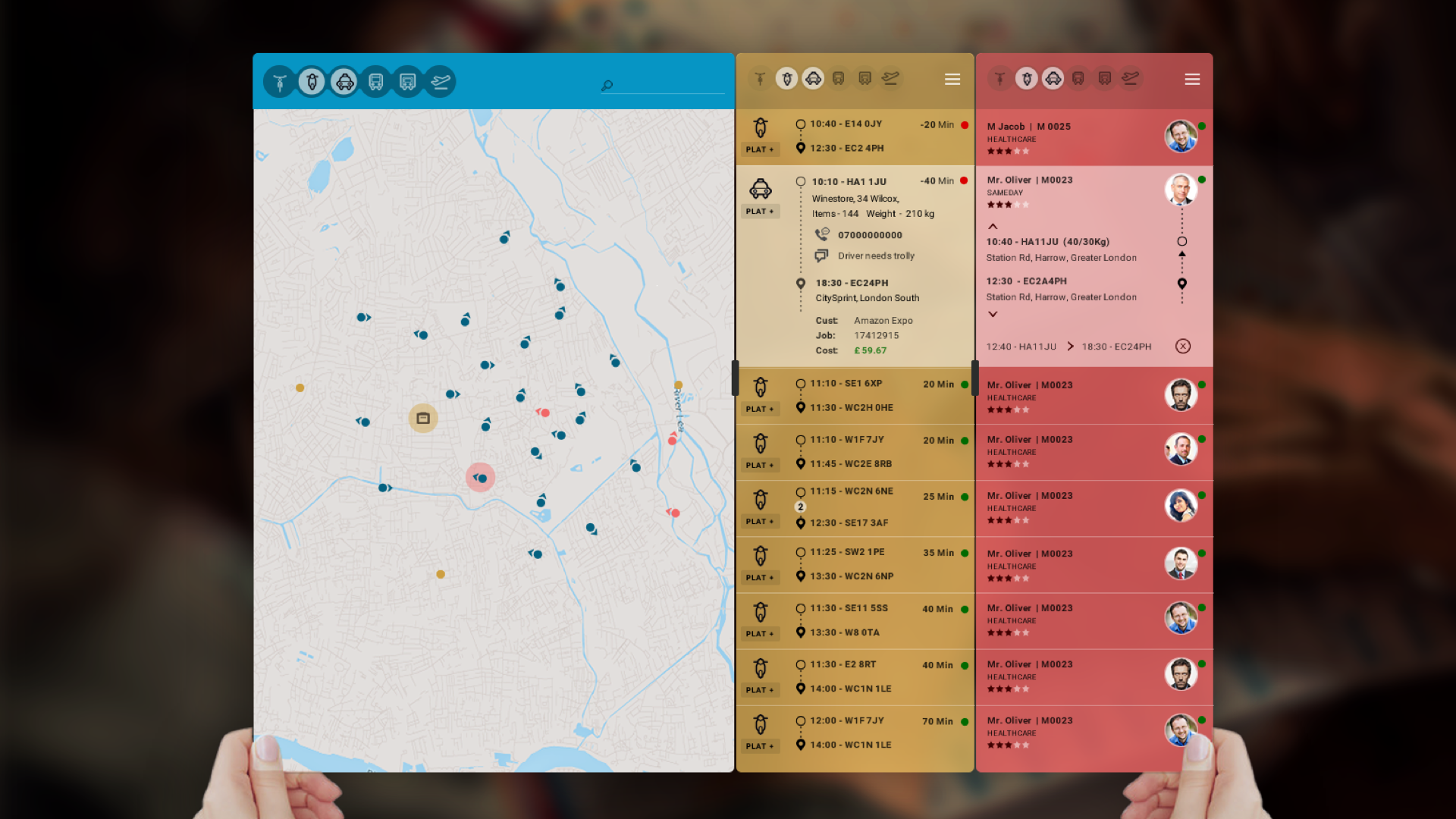Toggle the car filter in the blue map toolbar
Screen dimensions: 1456x819
(344, 82)
